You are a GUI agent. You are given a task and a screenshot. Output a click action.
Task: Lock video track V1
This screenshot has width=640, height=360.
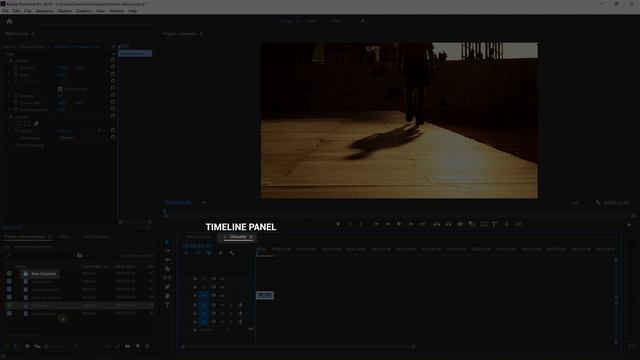195,295
